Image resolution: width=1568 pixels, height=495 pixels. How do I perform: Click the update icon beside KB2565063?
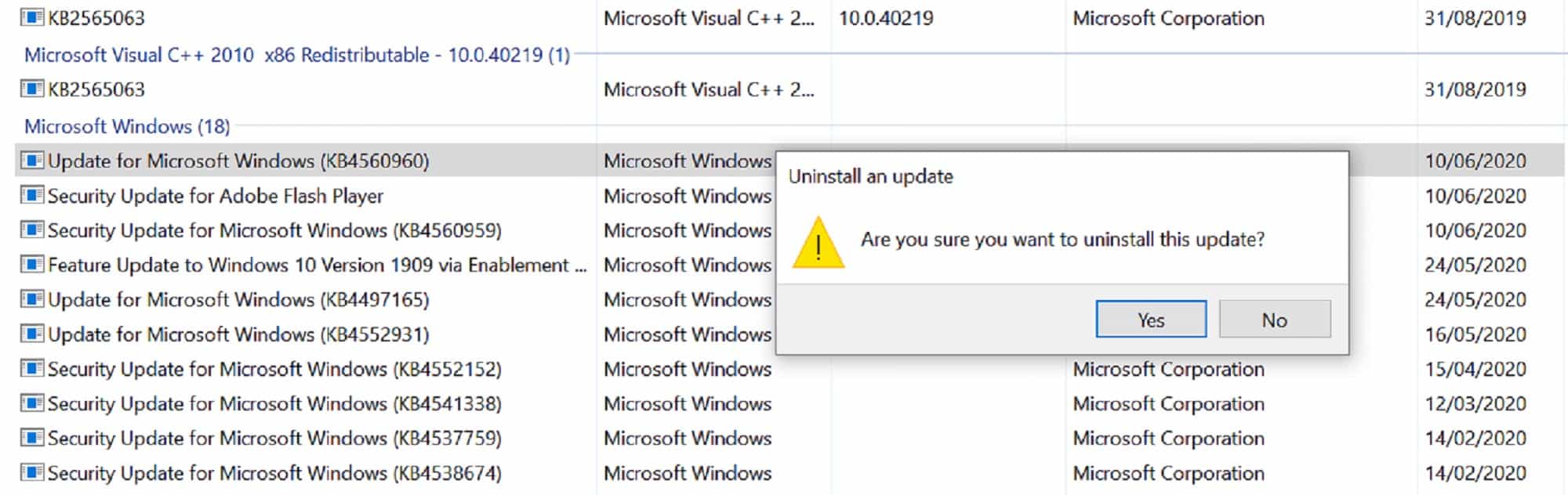click(x=33, y=89)
